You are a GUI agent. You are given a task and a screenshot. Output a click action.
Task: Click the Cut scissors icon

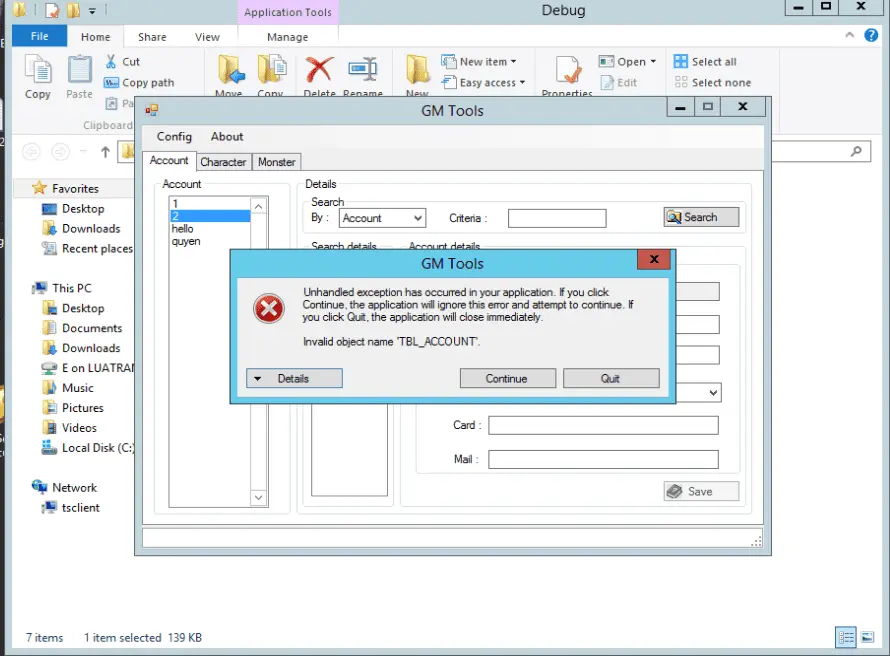pyautogui.click(x=111, y=61)
